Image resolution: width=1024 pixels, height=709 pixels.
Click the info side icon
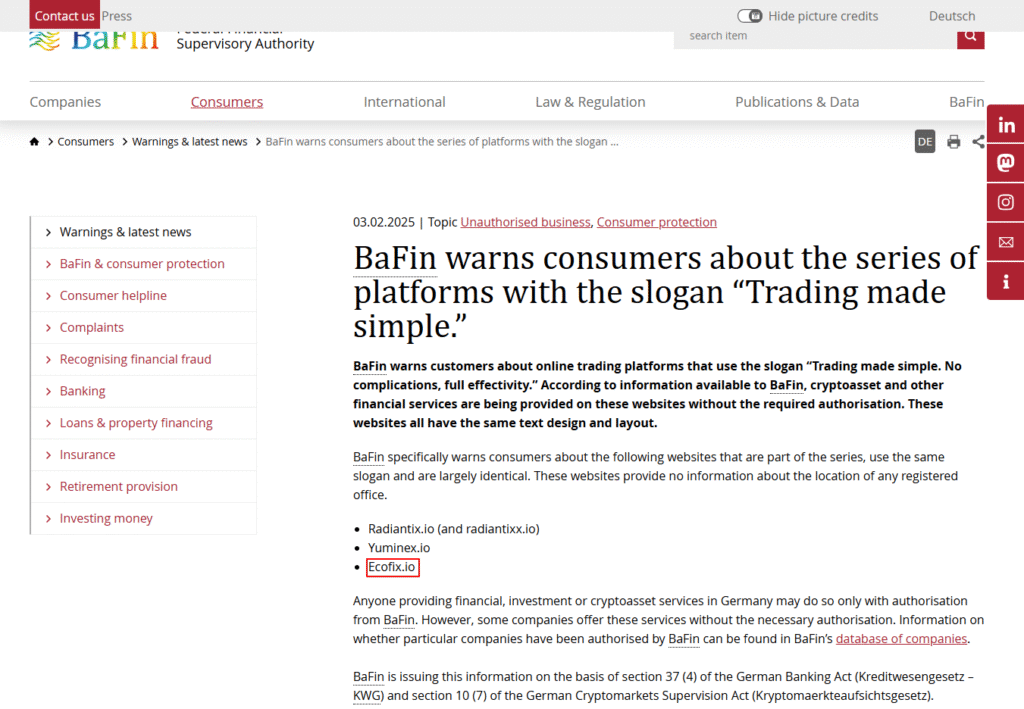[1006, 281]
